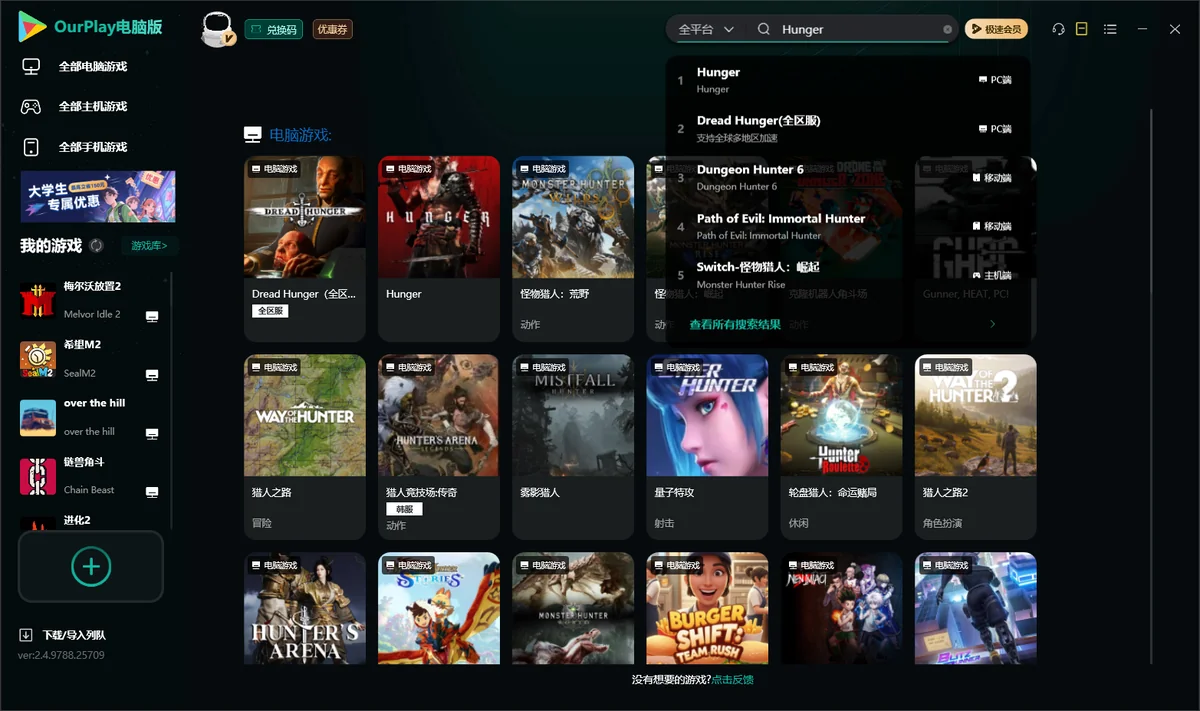Click the user avatar icon

218,30
